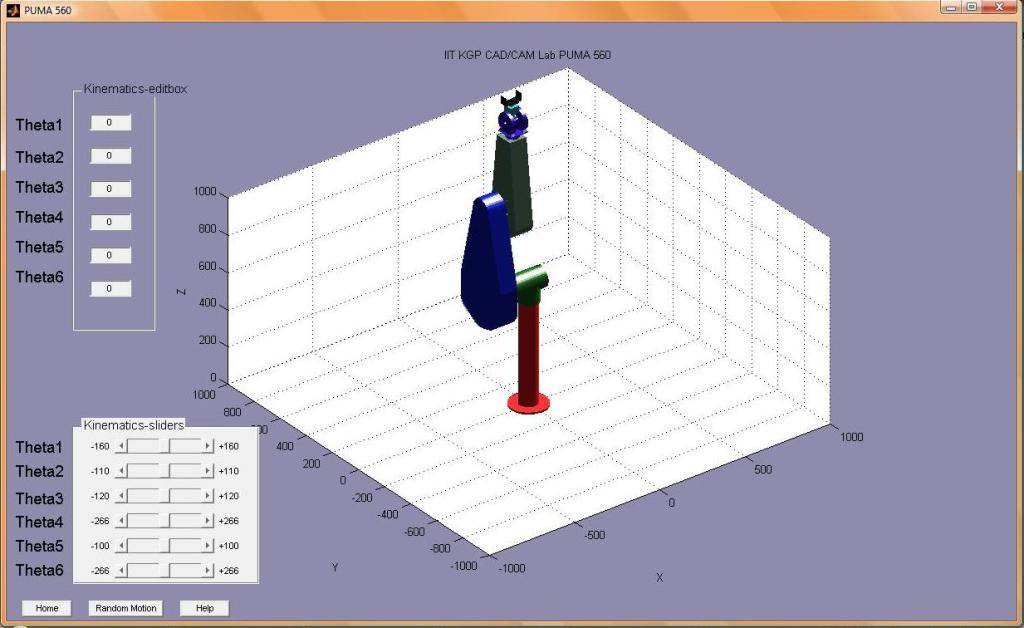
Task: Decrease Theta3 with slider left arrow
Action: 121,496
